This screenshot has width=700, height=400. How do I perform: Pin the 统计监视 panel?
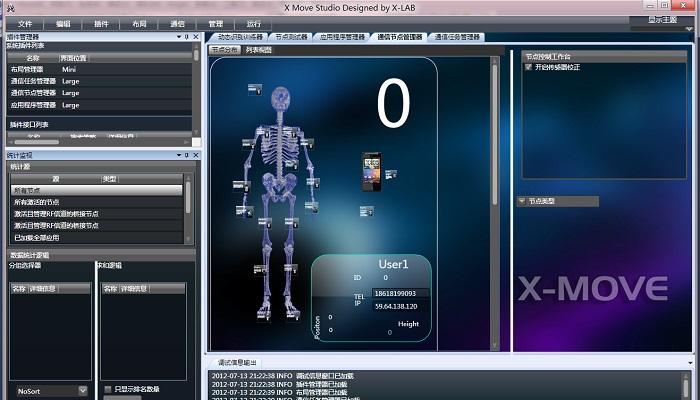point(187,155)
